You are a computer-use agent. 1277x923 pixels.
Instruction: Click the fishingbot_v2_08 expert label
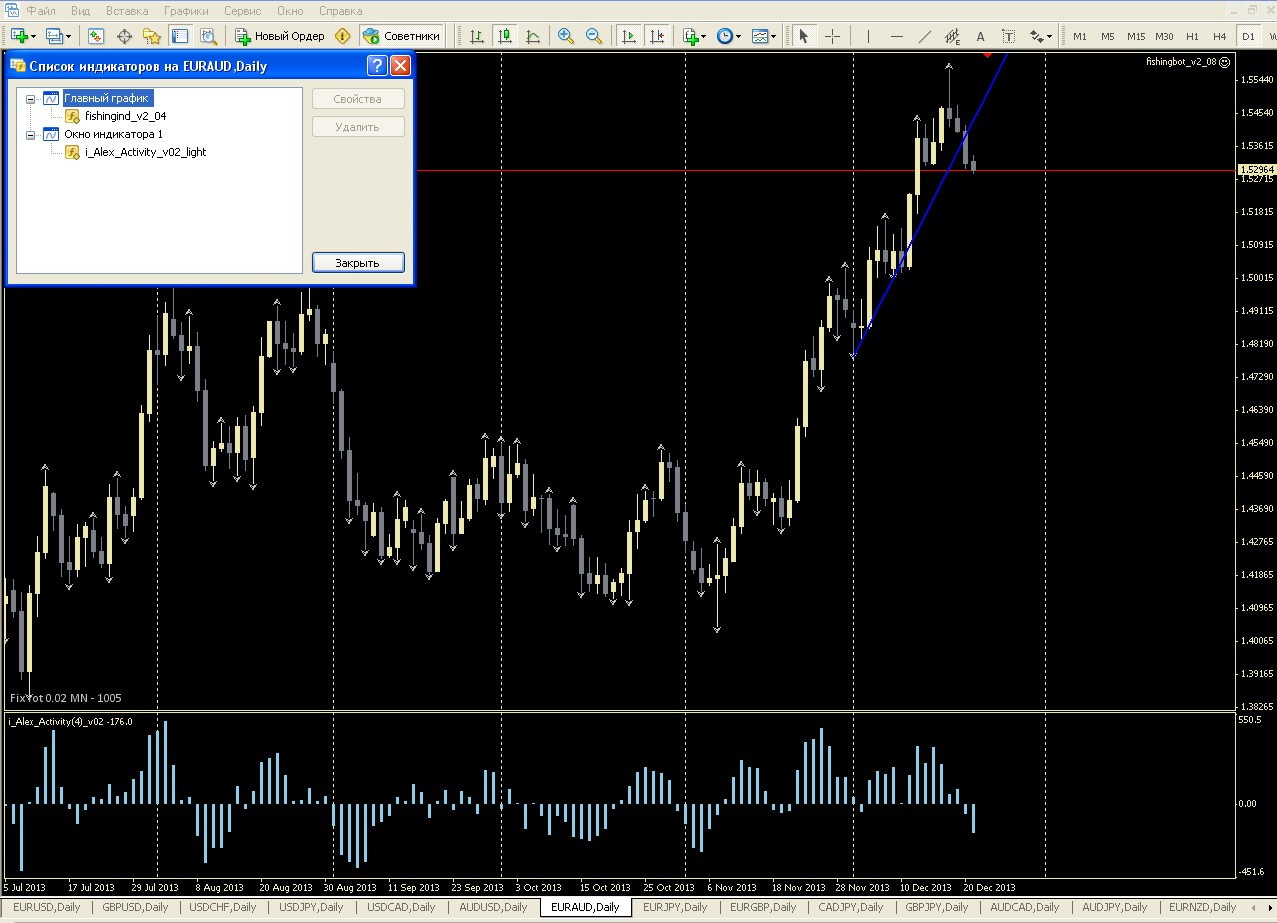pos(1188,62)
